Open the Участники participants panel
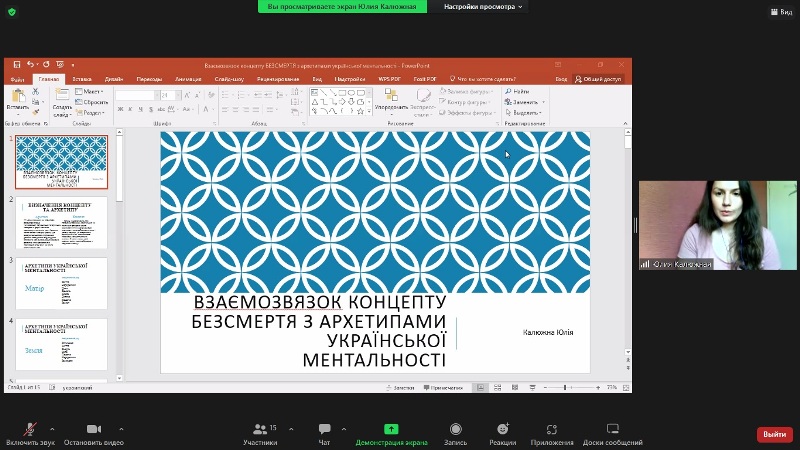Image resolution: width=800 pixels, height=450 pixels. (260, 428)
